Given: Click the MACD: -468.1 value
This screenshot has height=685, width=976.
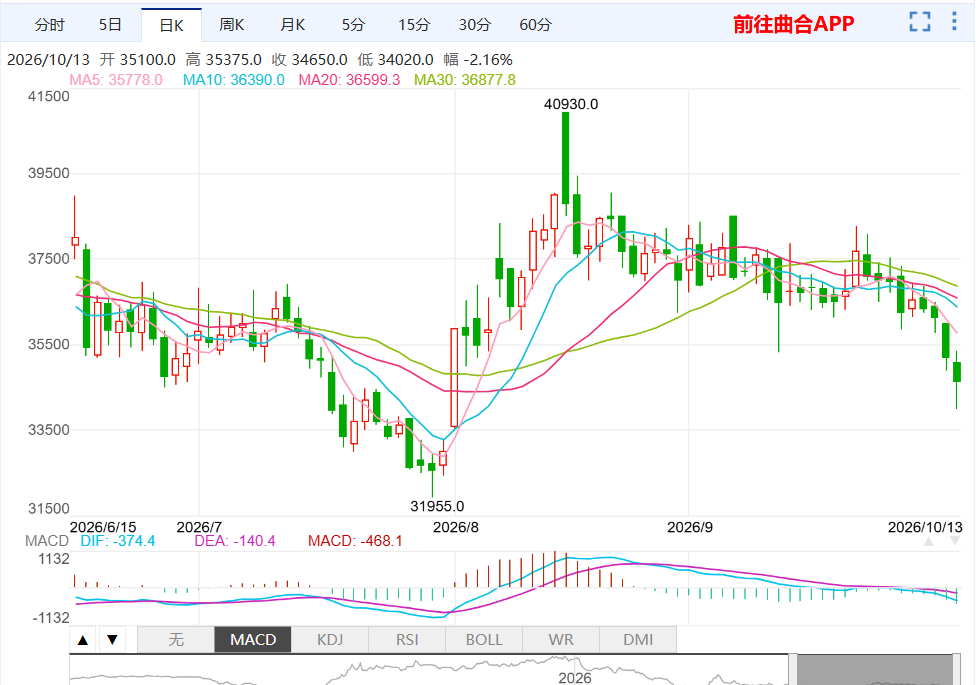Looking at the screenshot, I should (x=355, y=541).
